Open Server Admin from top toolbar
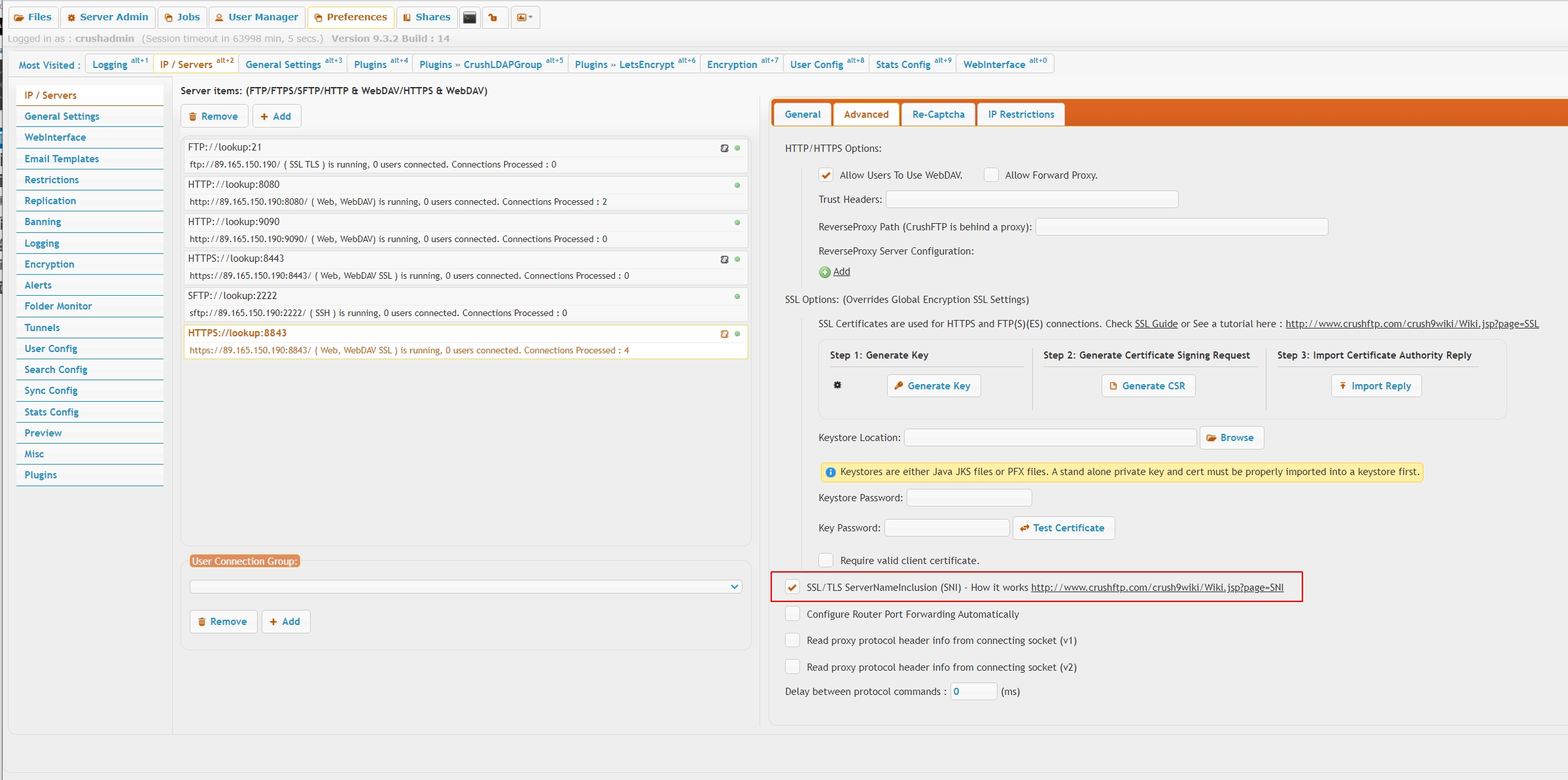 tap(108, 18)
